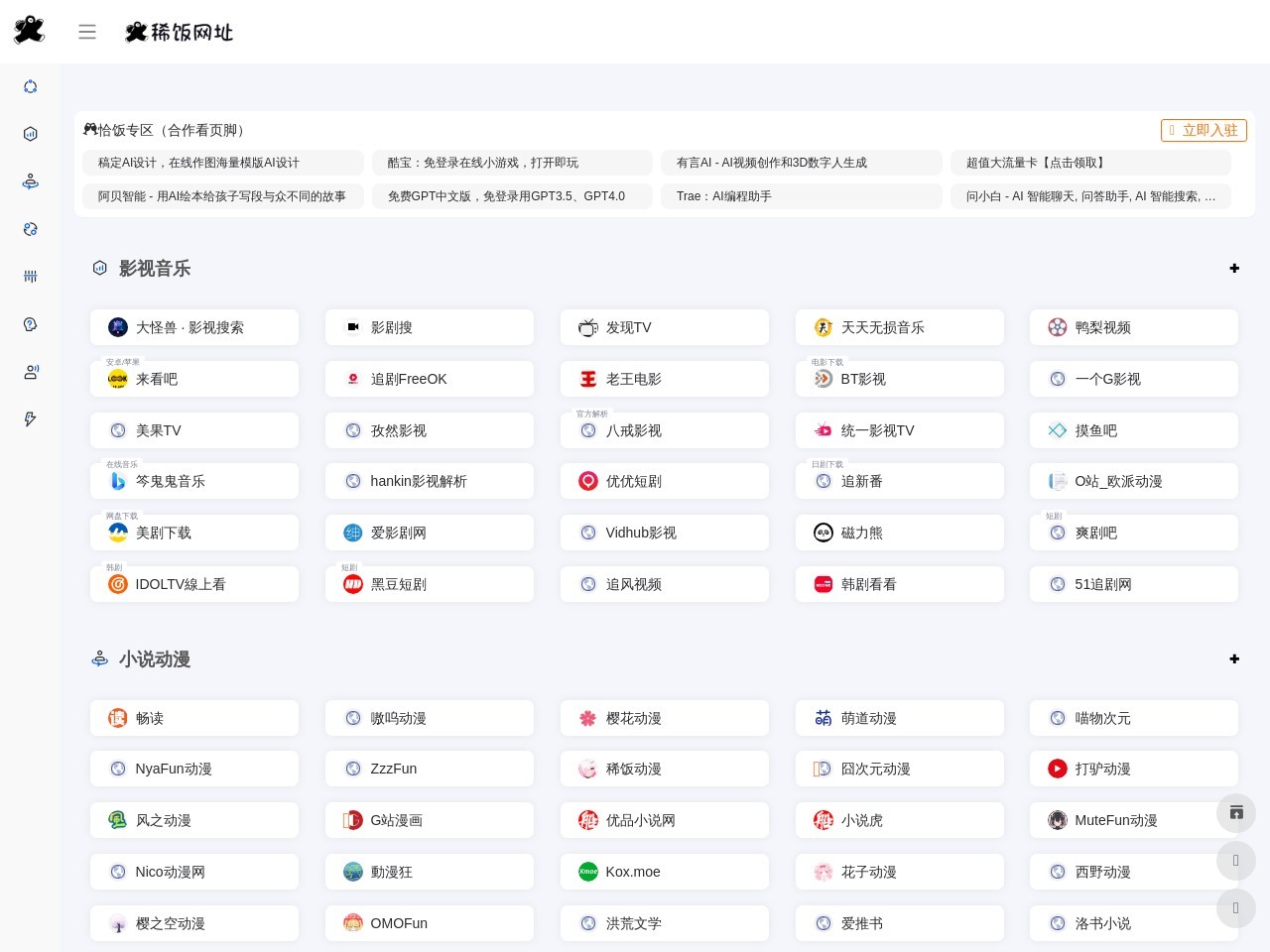The width and height of the screenshot is (1270, 952).
Task: Open the Vidhub影视 link
Action: tap(665, 533)
